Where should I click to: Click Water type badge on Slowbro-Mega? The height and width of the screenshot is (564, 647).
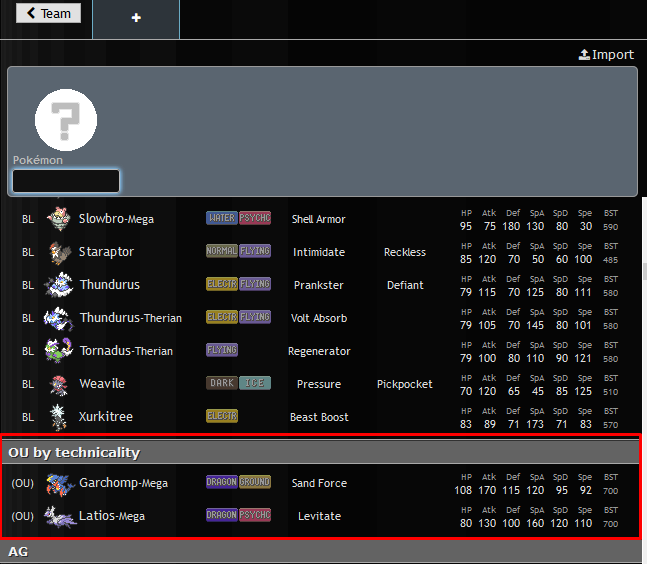(x=222, y=218)
